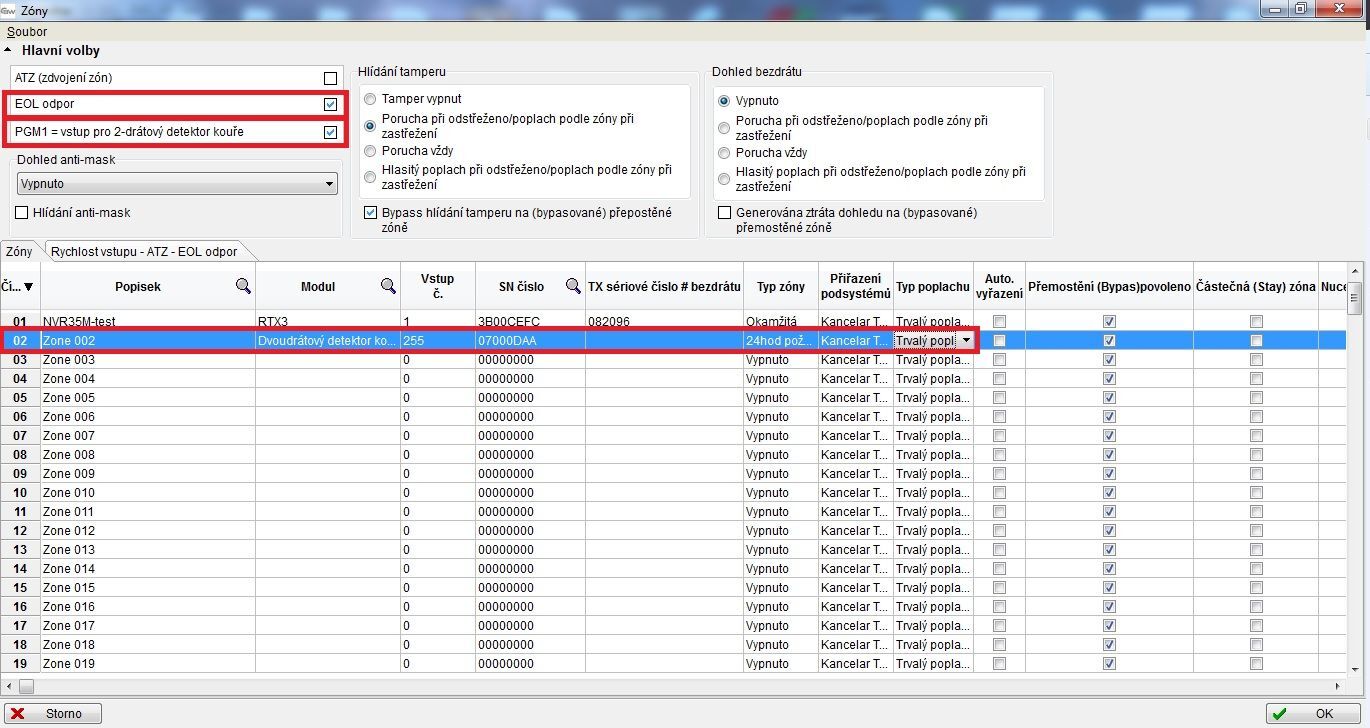
Task: Switch to Rychlost vstupu - ATZ - EOL odpor tab
Action: click(144, 252)
